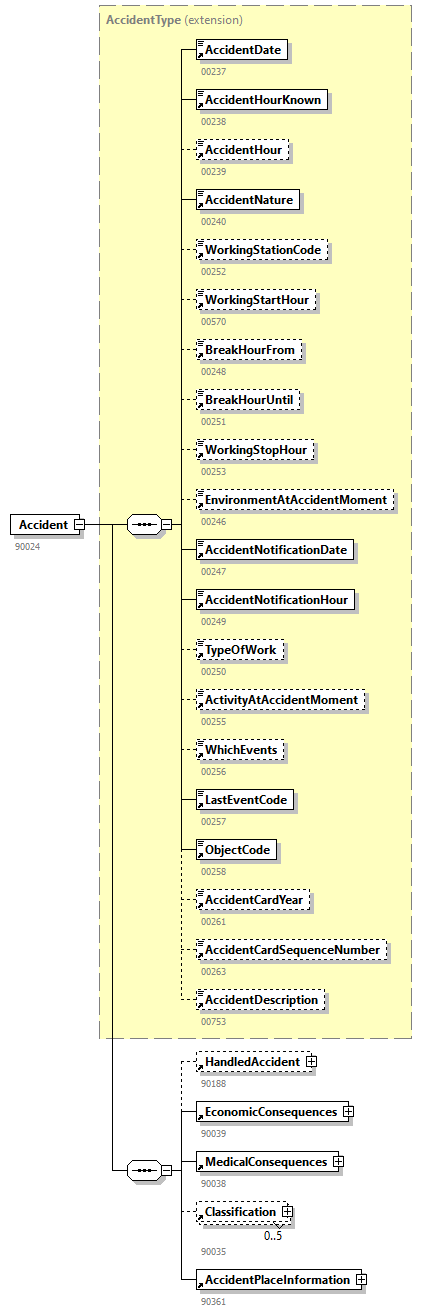Image resolution: width=424 pixels, height=1313 pixels.
Task: Select the AccidentNotificationHour element
Action: (275, 599)
